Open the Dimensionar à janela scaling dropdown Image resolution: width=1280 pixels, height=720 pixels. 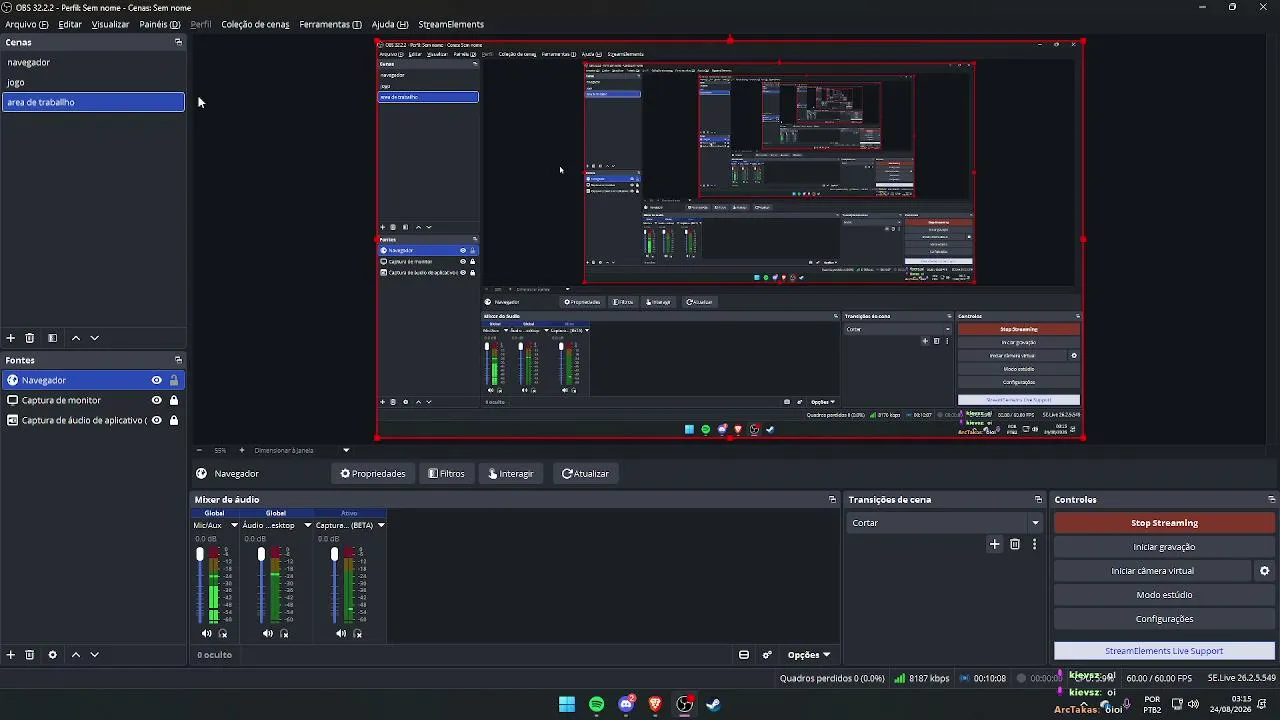pos(301,450)
